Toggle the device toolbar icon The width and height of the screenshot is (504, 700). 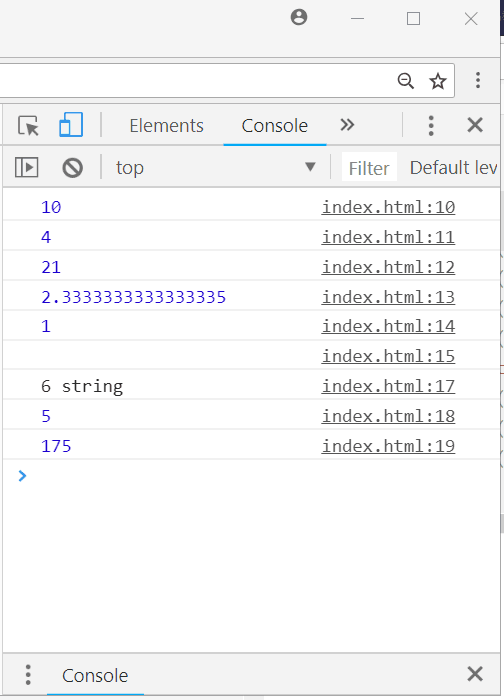tap(71, 125)
